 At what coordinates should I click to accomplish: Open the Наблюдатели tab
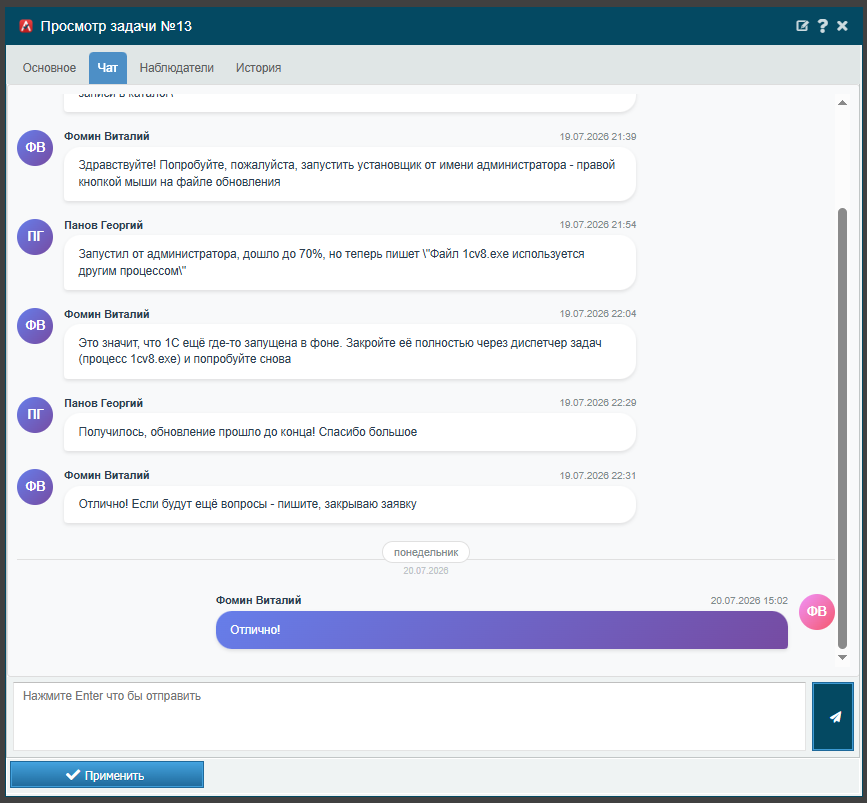click(x=176, y=68)
